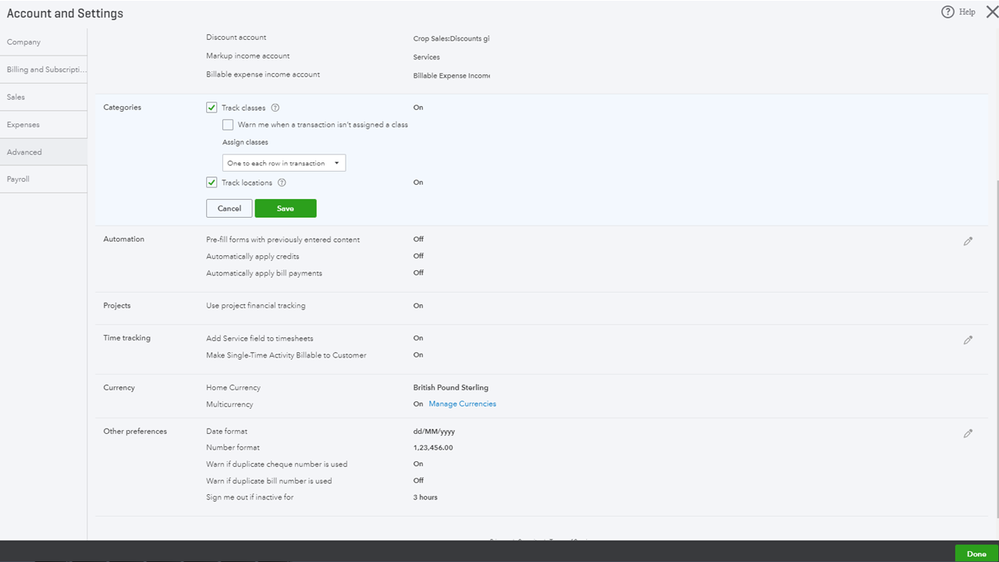
Task: Click the 'Sign me out if inactive for' label
Action: click(250, 498)
